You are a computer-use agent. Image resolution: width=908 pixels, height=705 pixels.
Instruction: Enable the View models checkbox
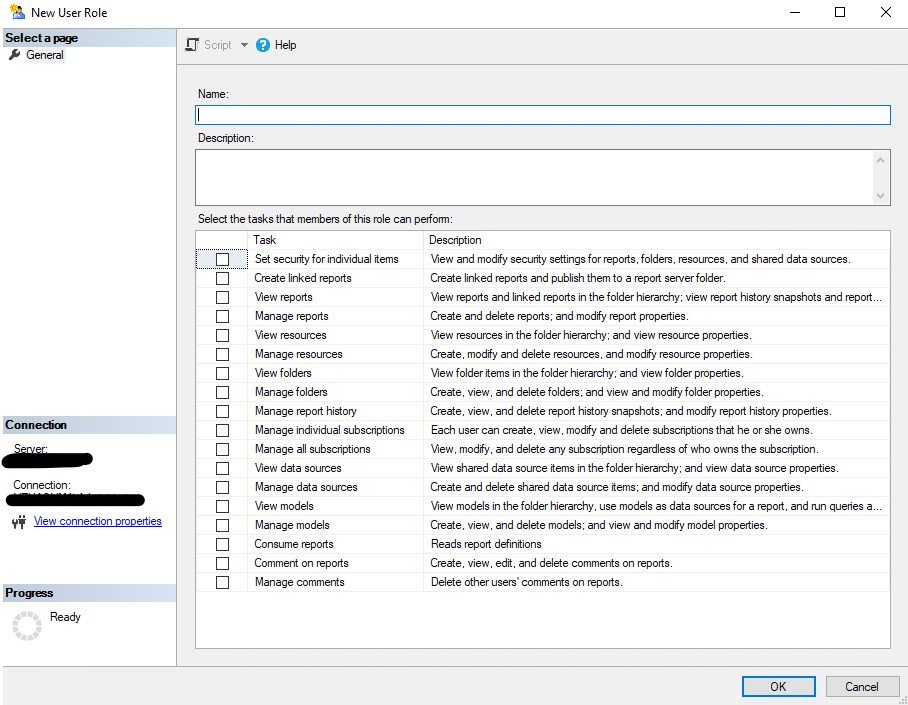coord(222,506)
